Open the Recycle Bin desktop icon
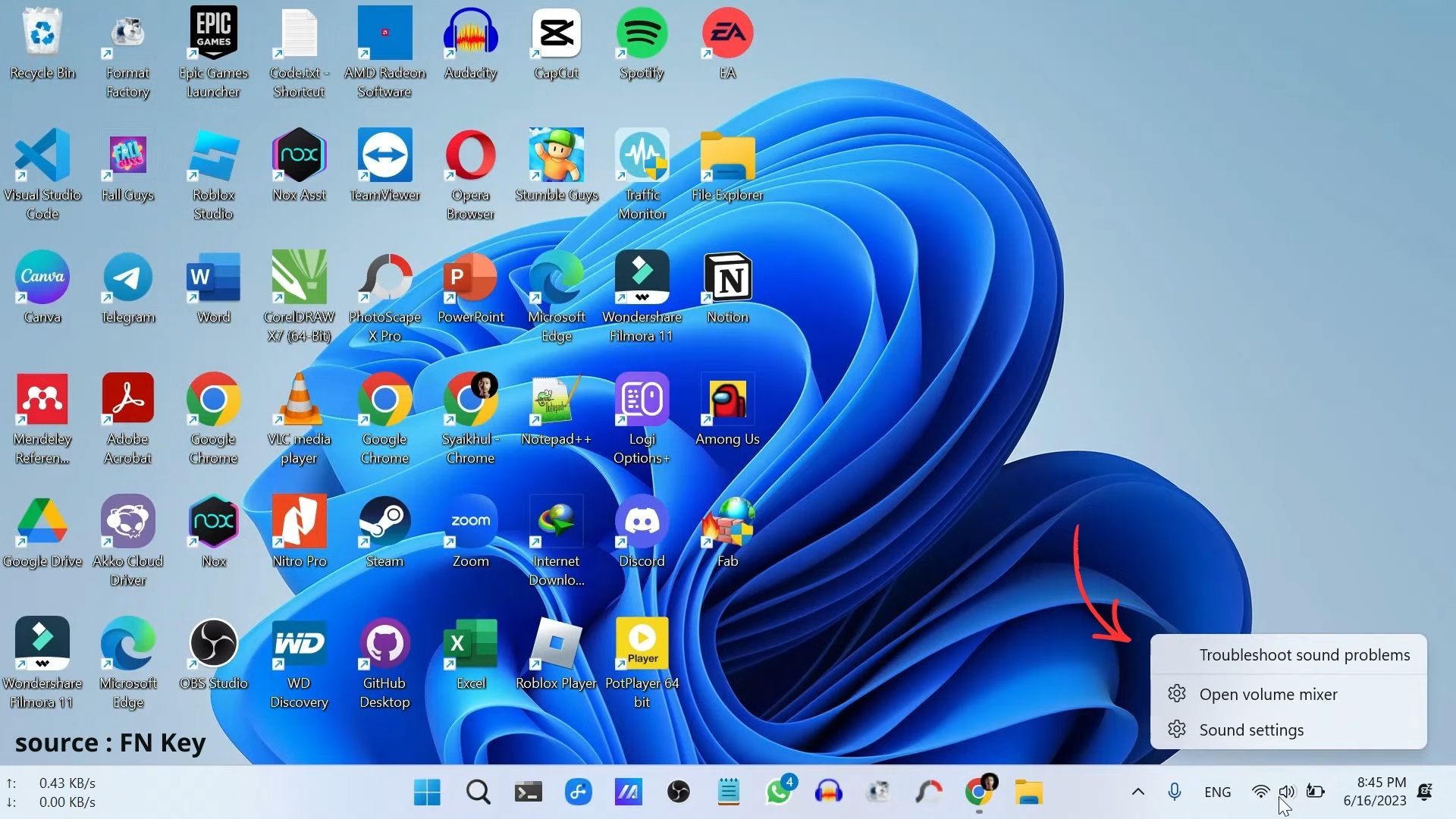 tap(42, 44)
